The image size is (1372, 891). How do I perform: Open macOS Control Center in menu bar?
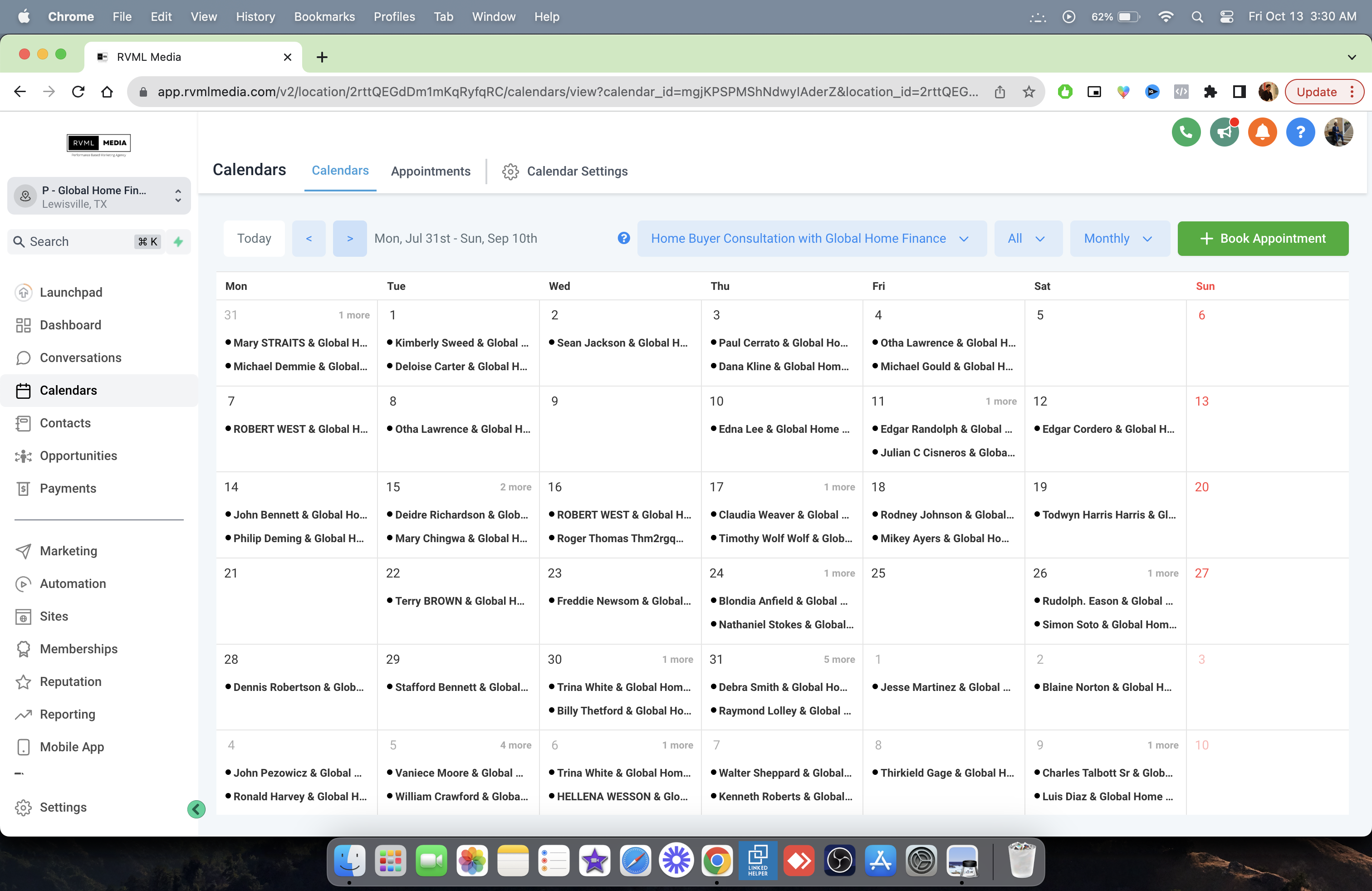click(x=1227, y=17)
